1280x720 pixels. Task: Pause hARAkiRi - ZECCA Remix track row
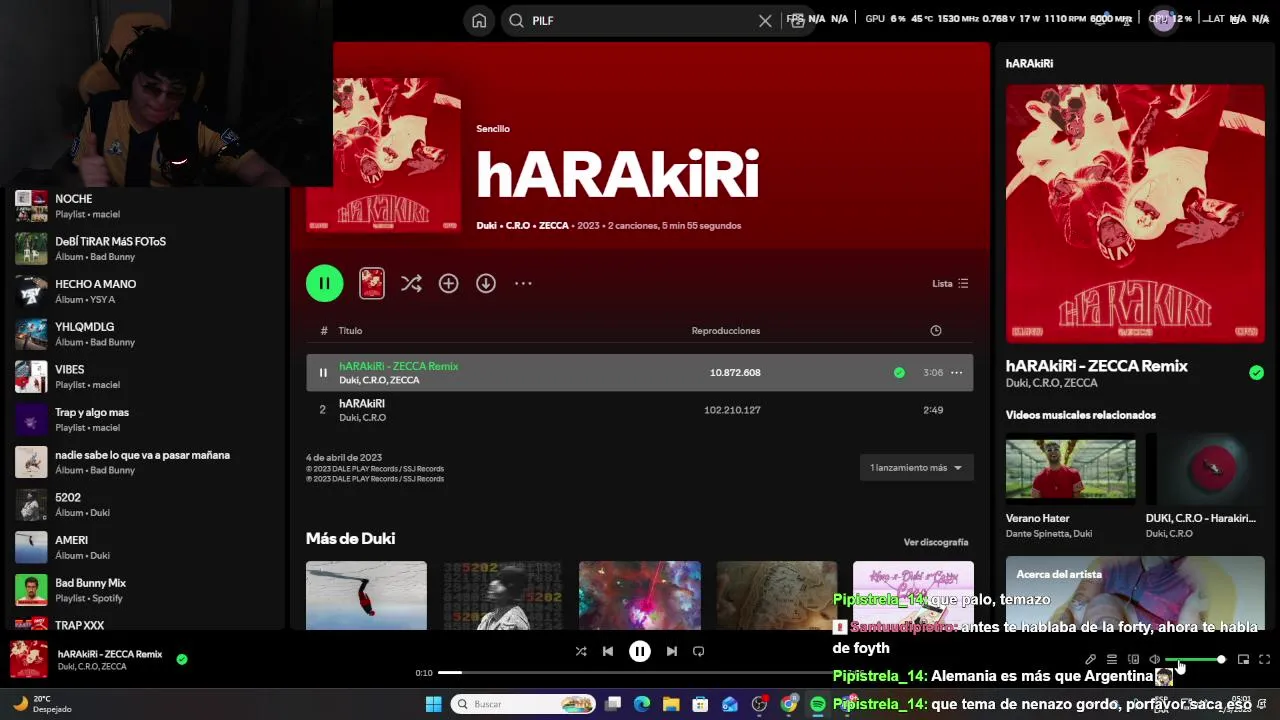[x=323, y=372]
